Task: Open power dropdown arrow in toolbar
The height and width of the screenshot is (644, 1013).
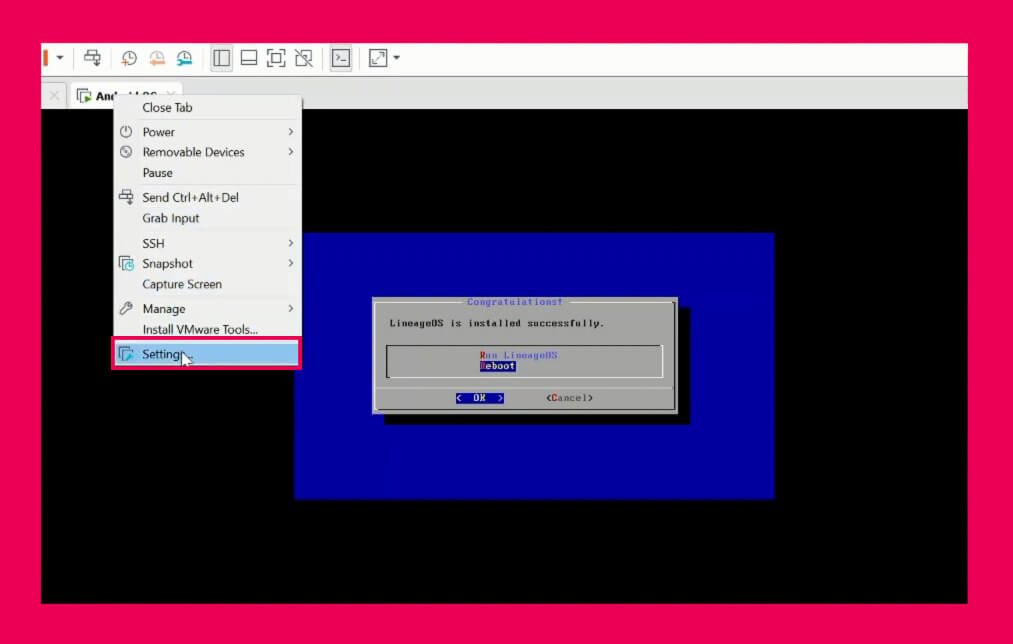Action: (59, 58)
